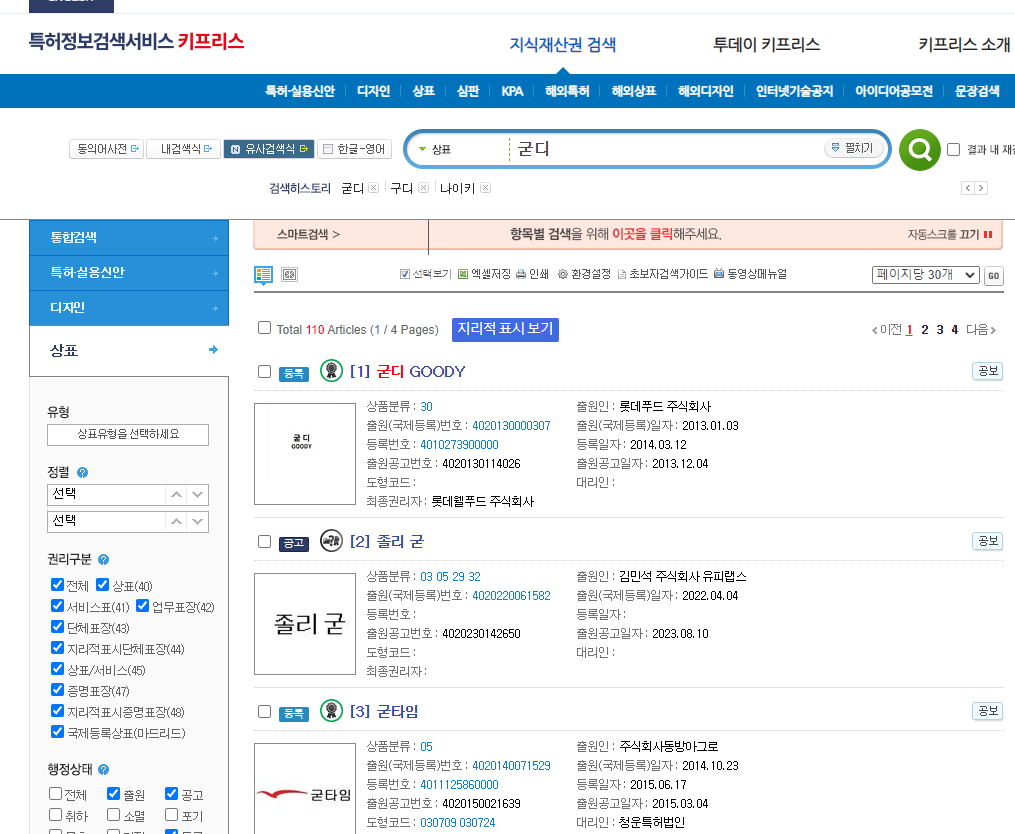Go to results page 2
The width and height of the screenshot is (1015, 834).
925,330
